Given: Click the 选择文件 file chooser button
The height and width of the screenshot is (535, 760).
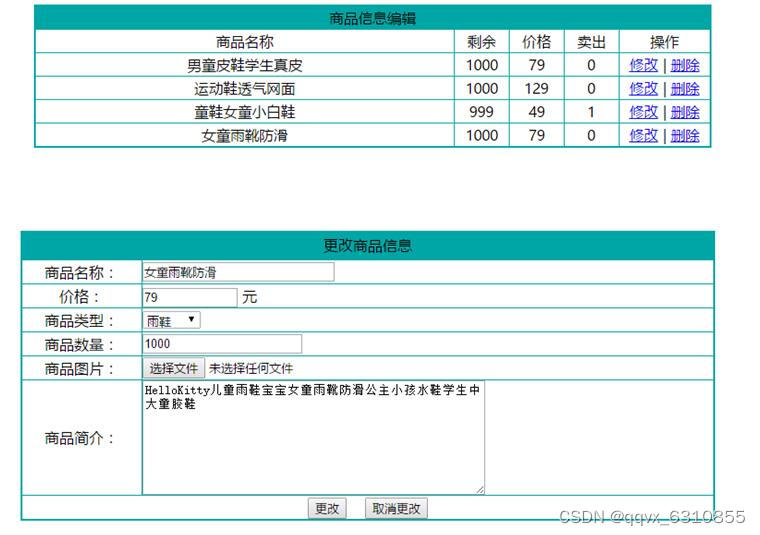Looking at the screenshot, I should click(174, 368).
